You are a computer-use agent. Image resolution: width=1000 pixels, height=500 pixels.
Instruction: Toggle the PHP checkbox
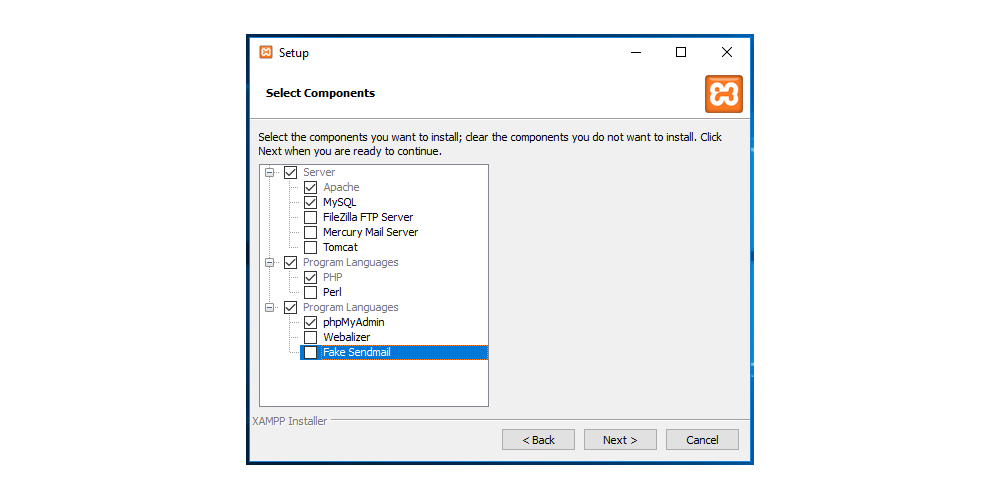(x=311, y=277)
